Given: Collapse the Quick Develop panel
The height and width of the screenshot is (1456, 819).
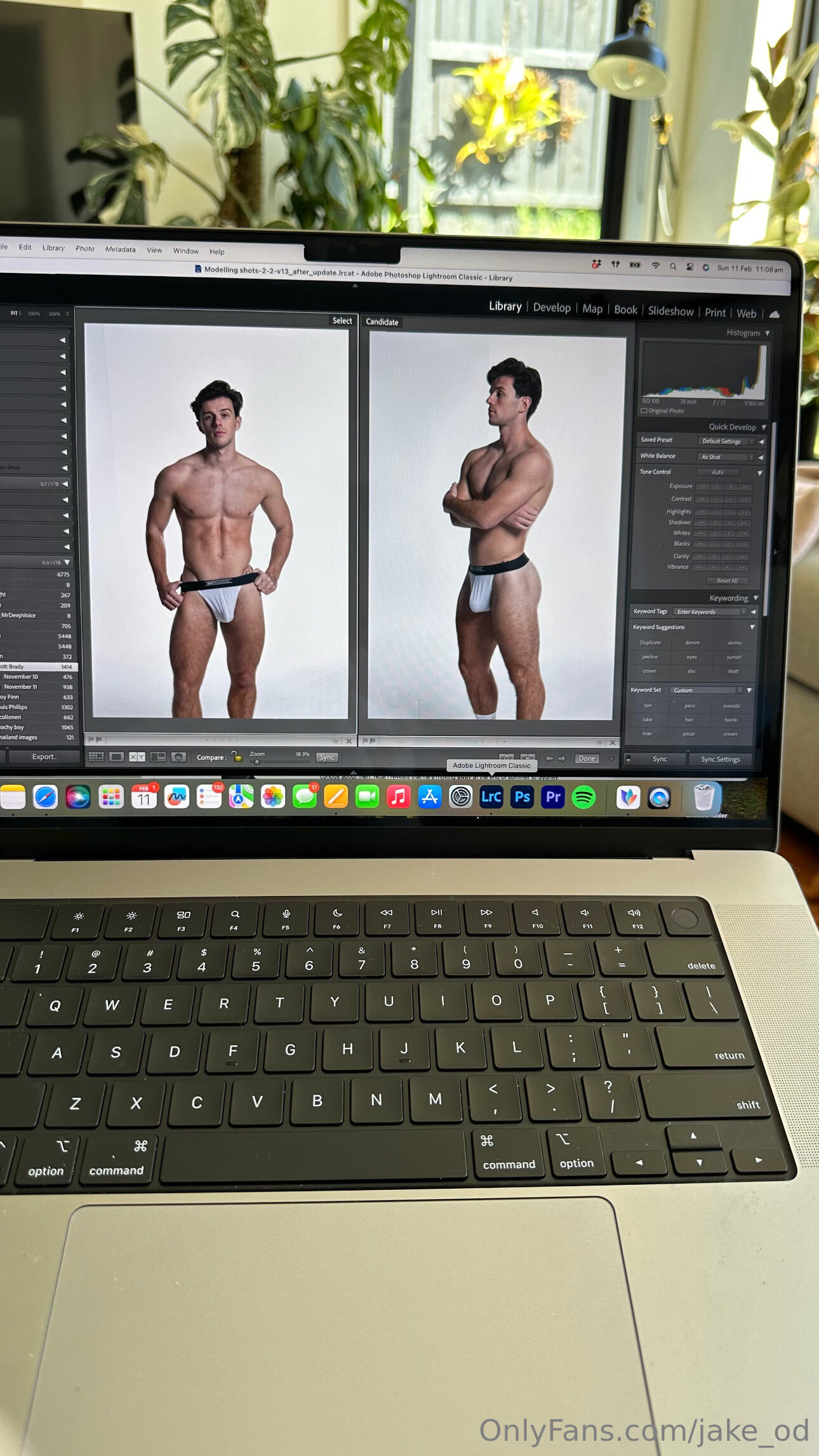Looking at the screenshot, I should pyautogui.click(x=764, y=427).
